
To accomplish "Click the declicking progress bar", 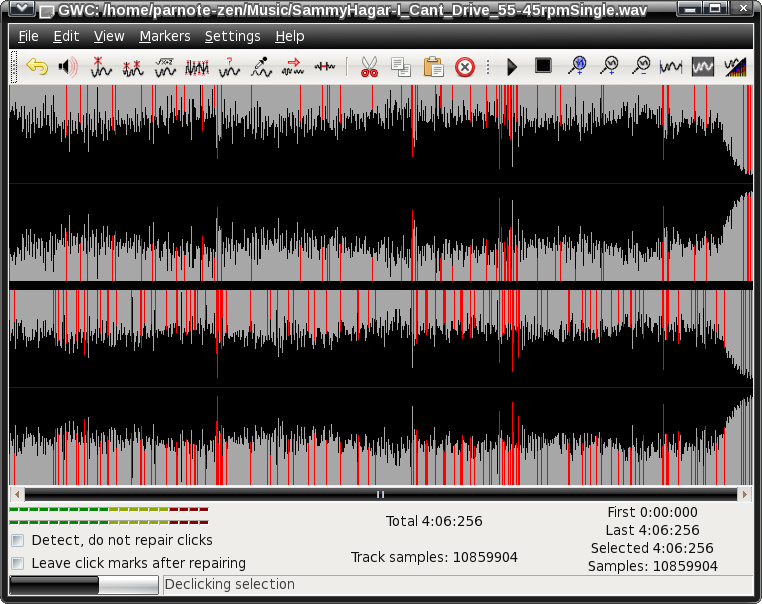I will 84,585.
